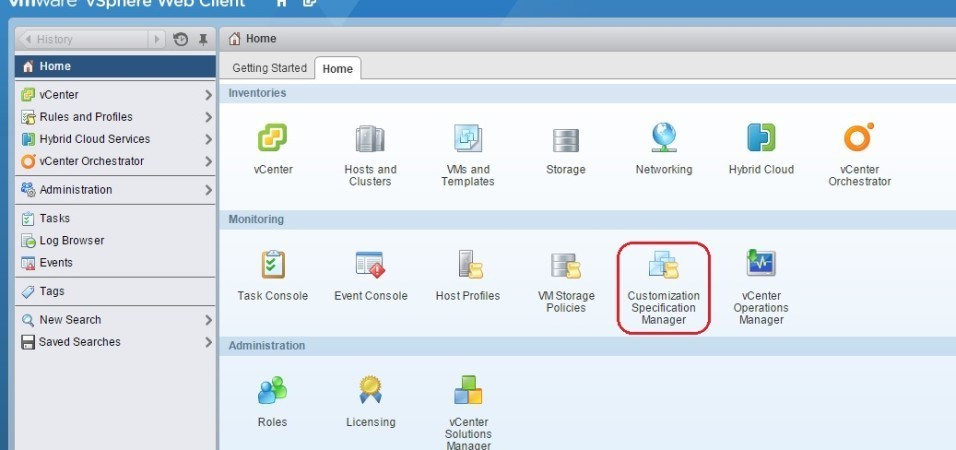Viewport: 956px width, 450px height.
Task: Click the Tags item in the navigator
Action: pyautogui.click(x=115, y=291)
